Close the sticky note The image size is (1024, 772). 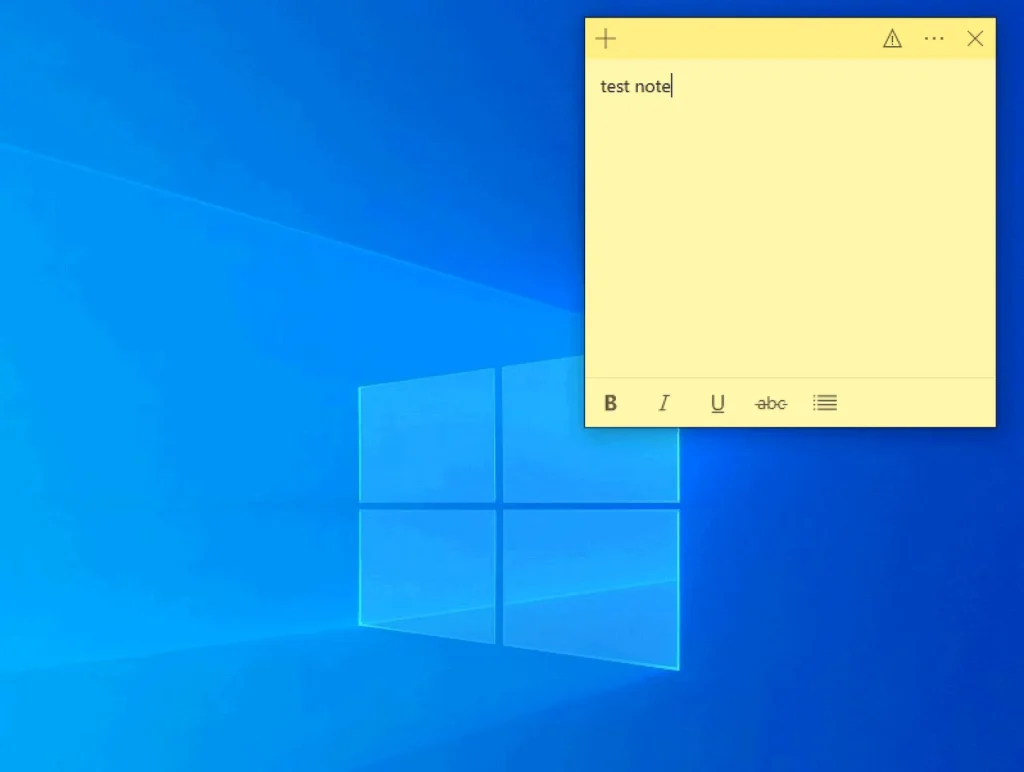click(x=975, y=39)
